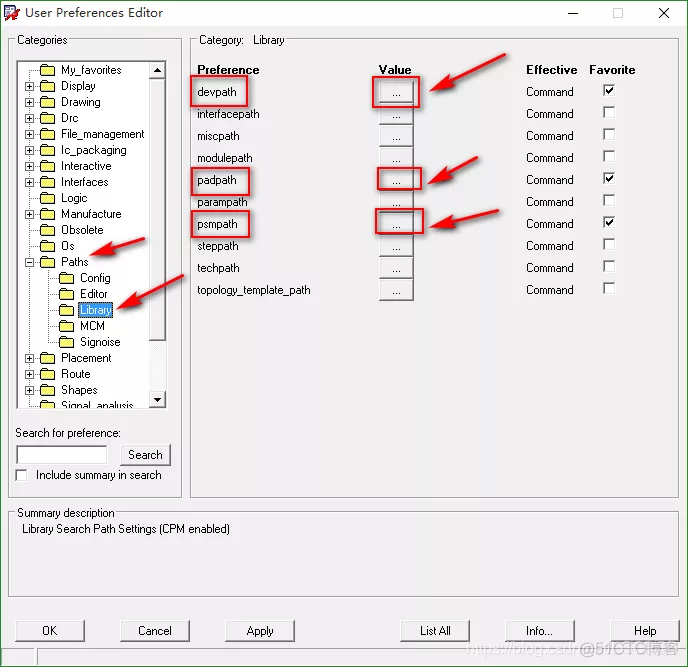Click the Cancel button
Image resolution: width=688 pixels, height=667 pixels.
pyautogui.click(x=155, y=631)
